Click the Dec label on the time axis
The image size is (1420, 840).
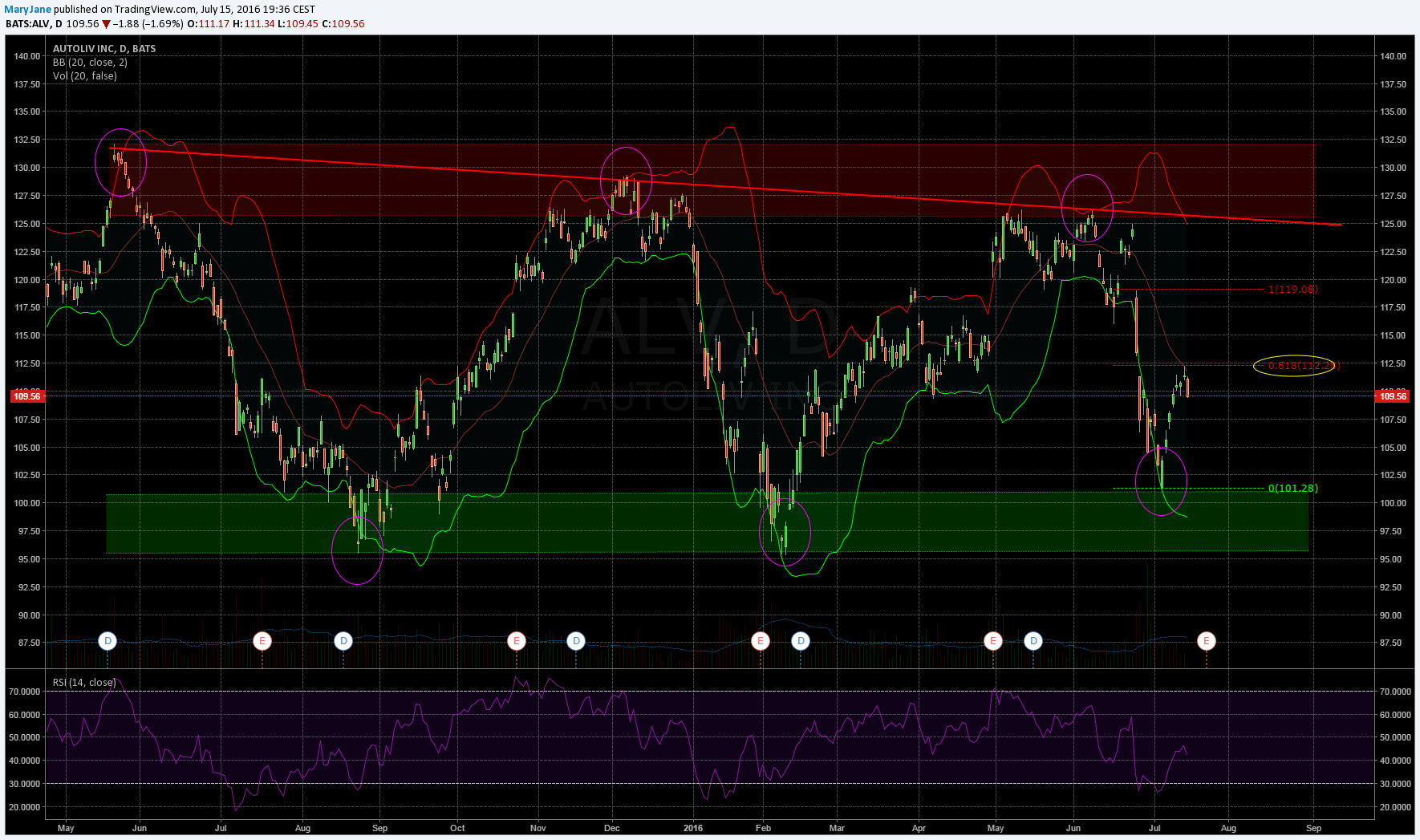click(611, 828)
